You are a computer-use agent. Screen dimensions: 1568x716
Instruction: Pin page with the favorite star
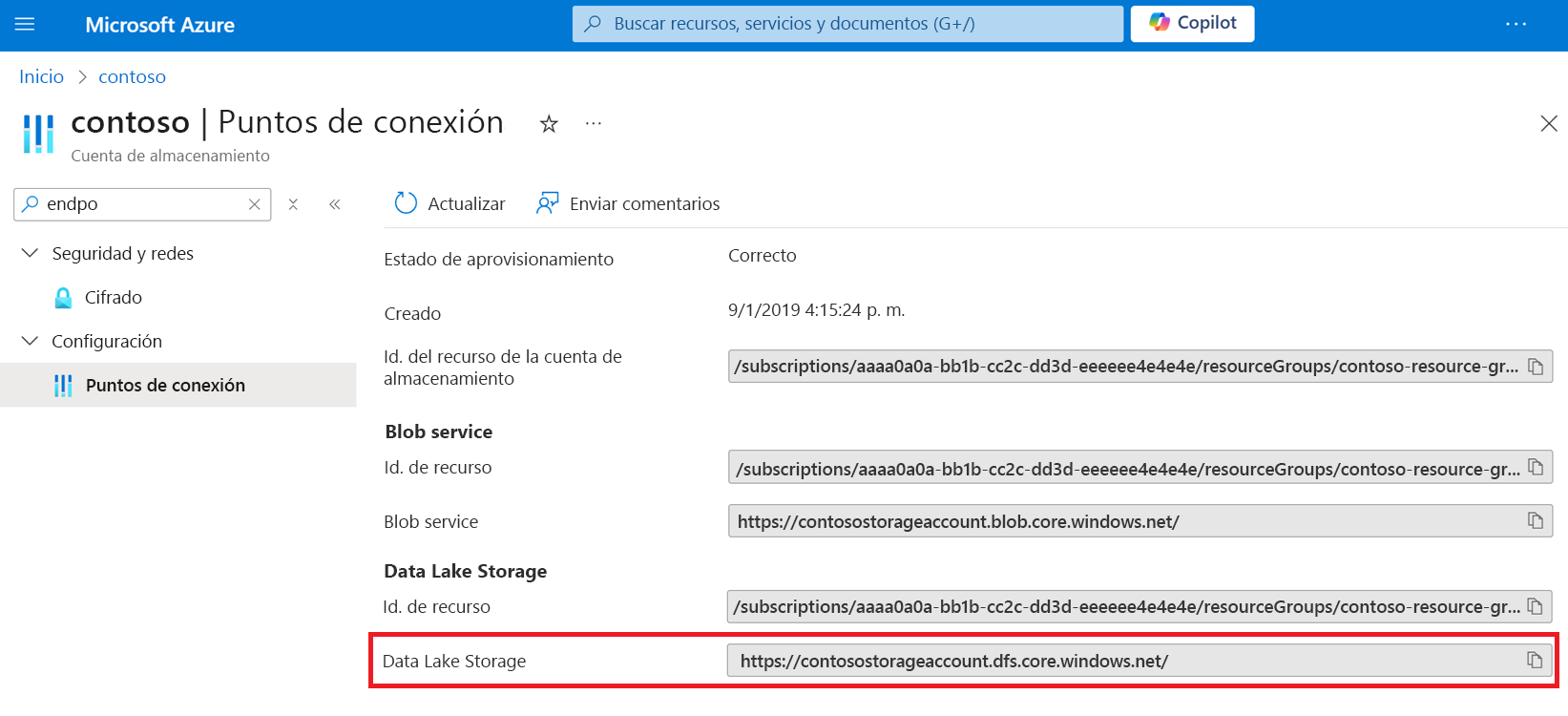point(549,124)
